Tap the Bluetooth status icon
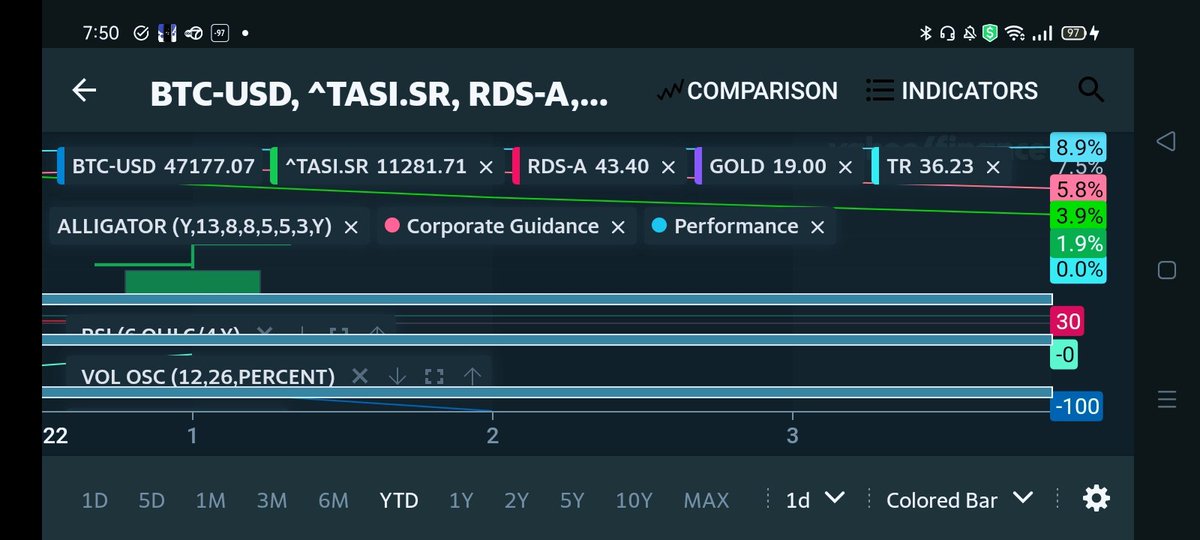1200x540 pixels. (x=925, y=33)
